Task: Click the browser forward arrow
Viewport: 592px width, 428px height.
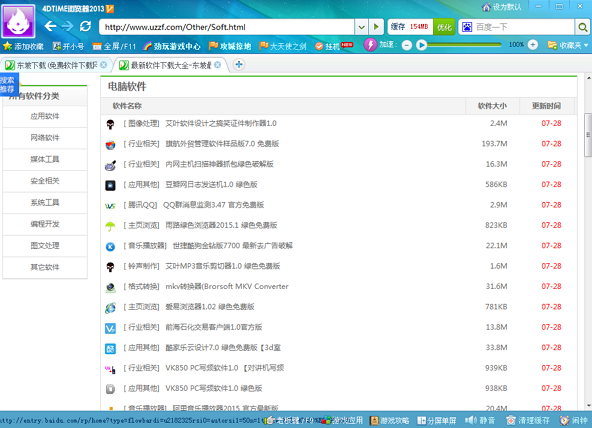Action: click(x=68, y=26)
